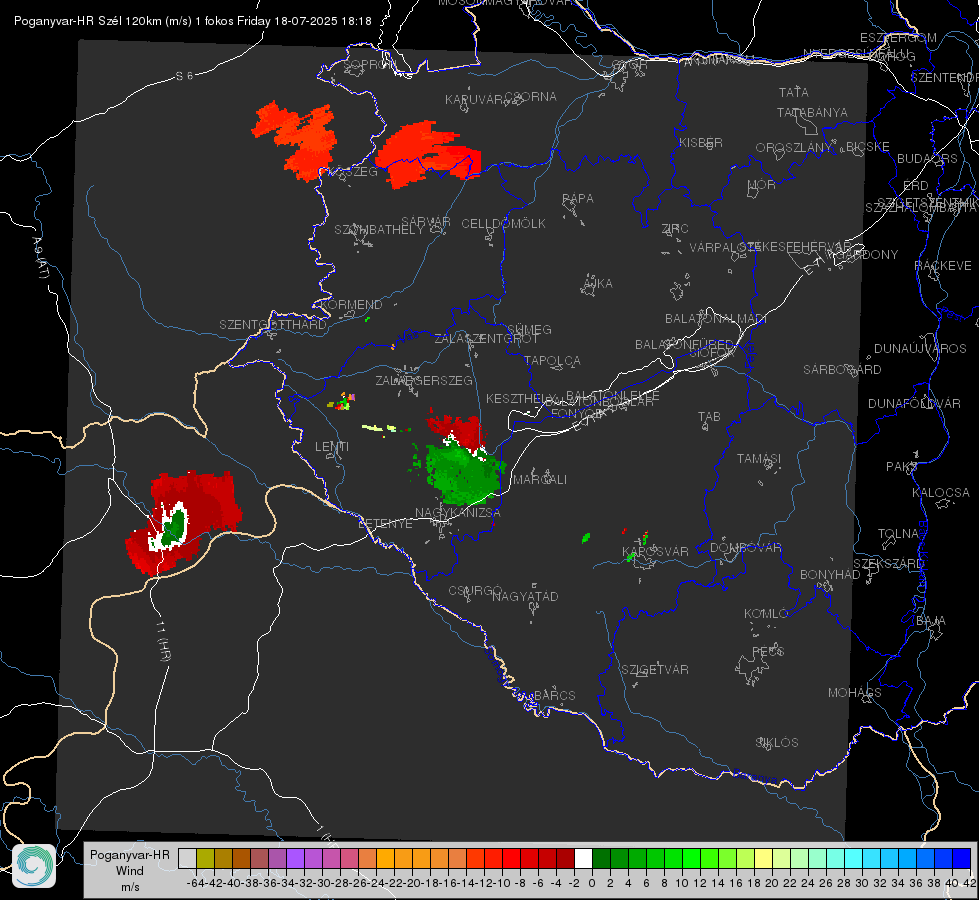The width and height of the screenshot is (979, 900).
Task: Click the BAJA label
Action: pos(931,620)
